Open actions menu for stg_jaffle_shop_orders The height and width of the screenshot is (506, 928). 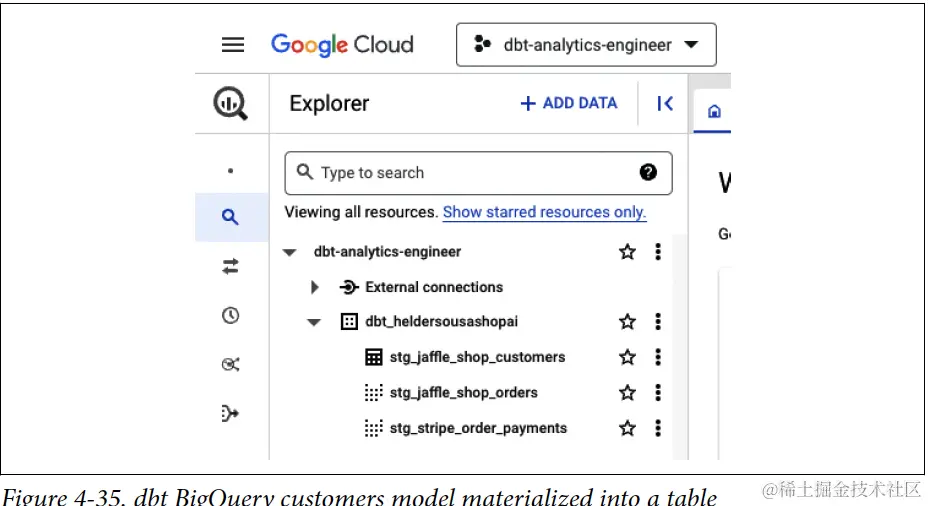[x=658, y=392]
